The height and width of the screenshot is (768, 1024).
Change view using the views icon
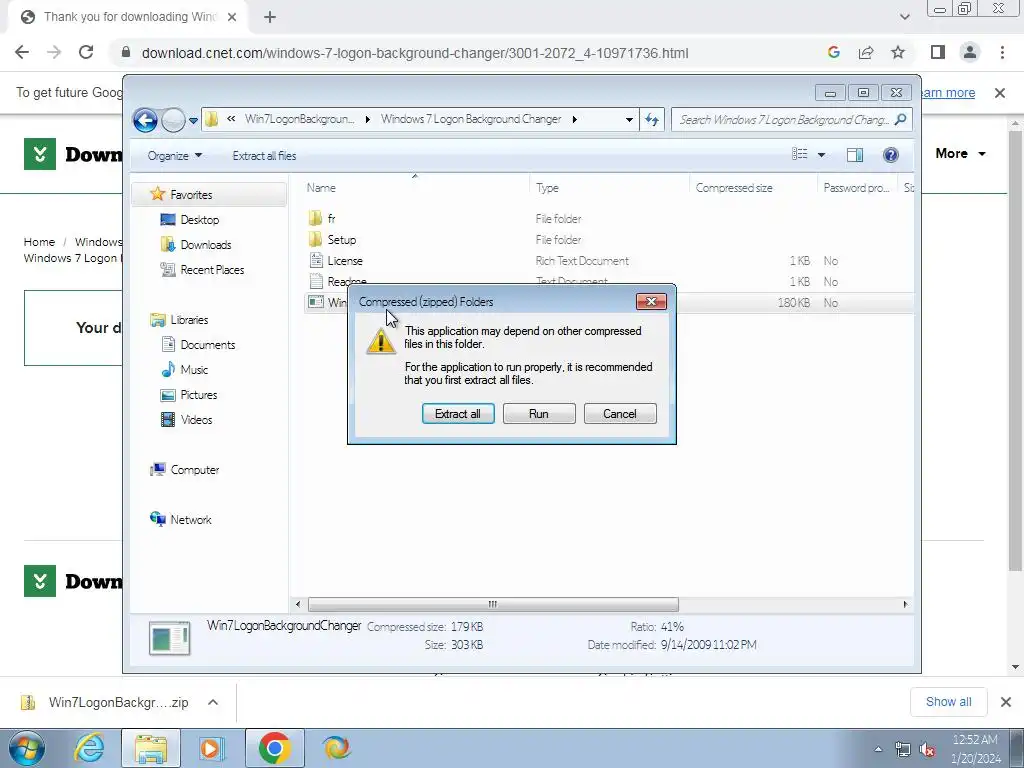click(800, 154)
